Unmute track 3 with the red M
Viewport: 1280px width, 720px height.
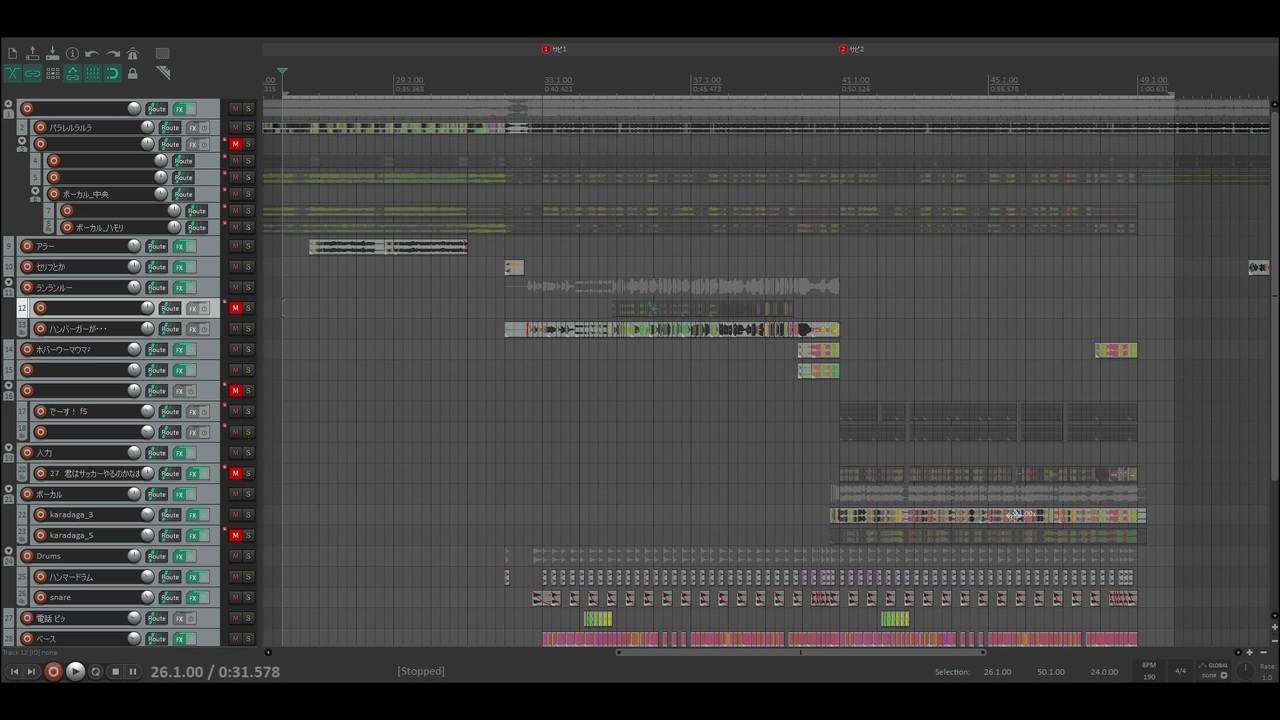pos(235,144)
